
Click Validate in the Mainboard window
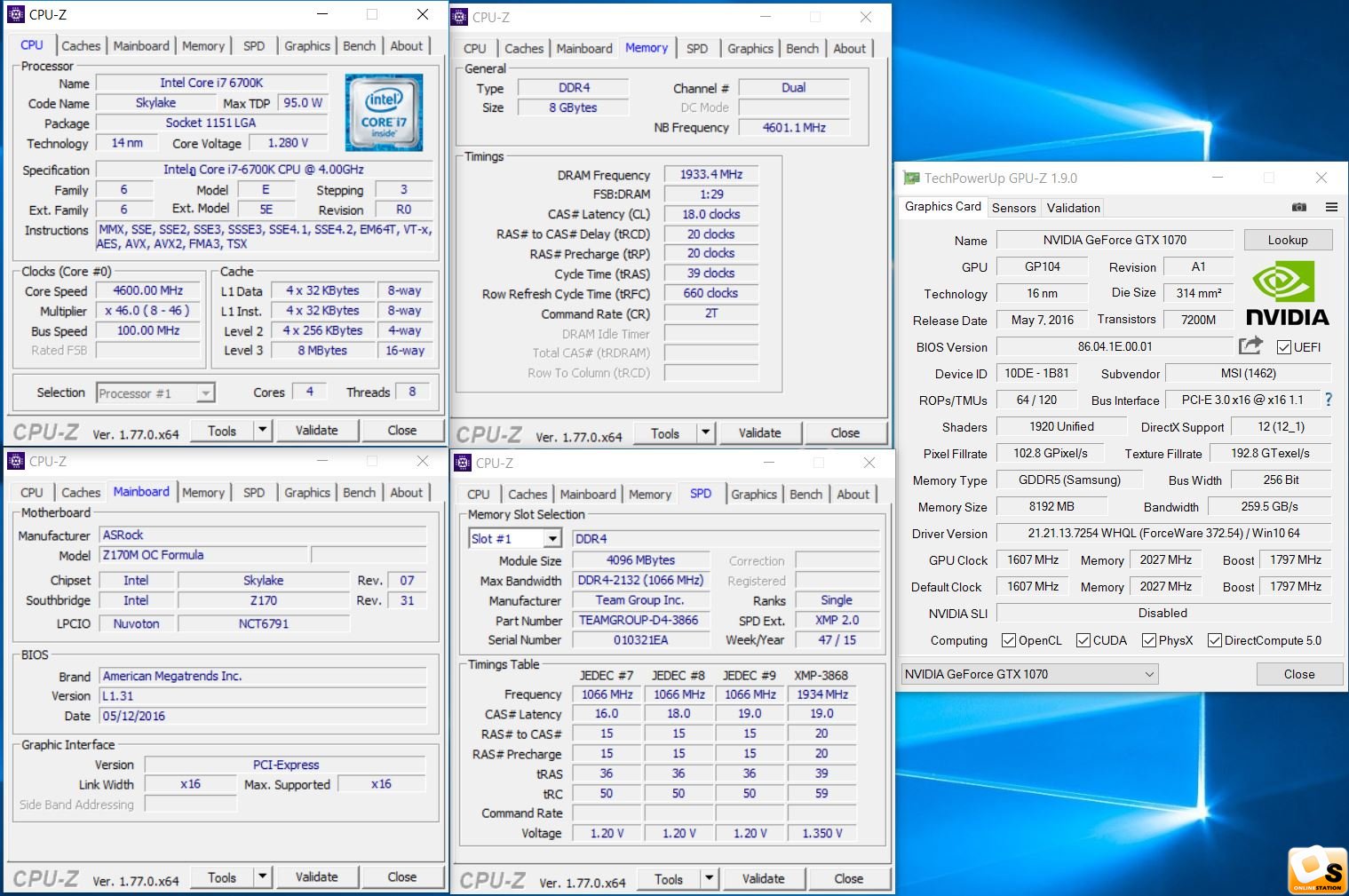(x=317, y=877)
